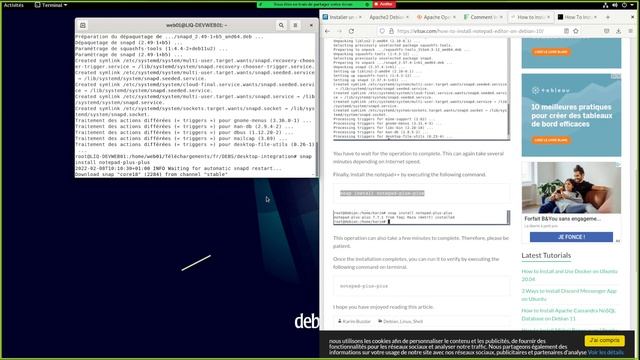Image resolution: width=640 pixels, height=360 pixels.
Task: Click the B&You couple advertisement photo
Action: coord(571,188)
